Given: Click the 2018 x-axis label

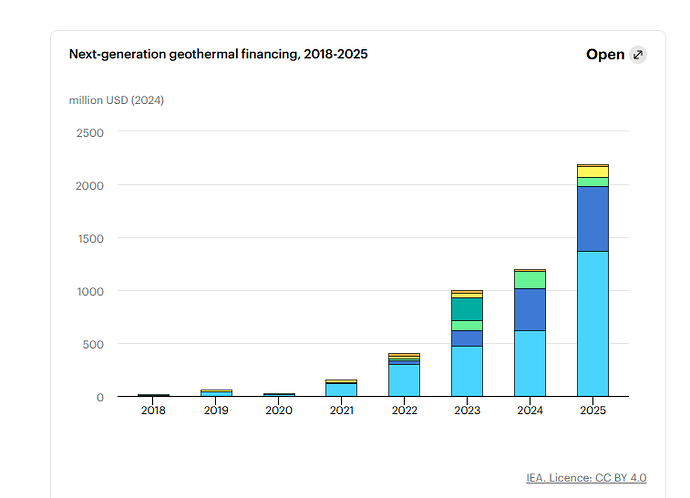Looking at the screenshot, I should [x=153, y=410].
